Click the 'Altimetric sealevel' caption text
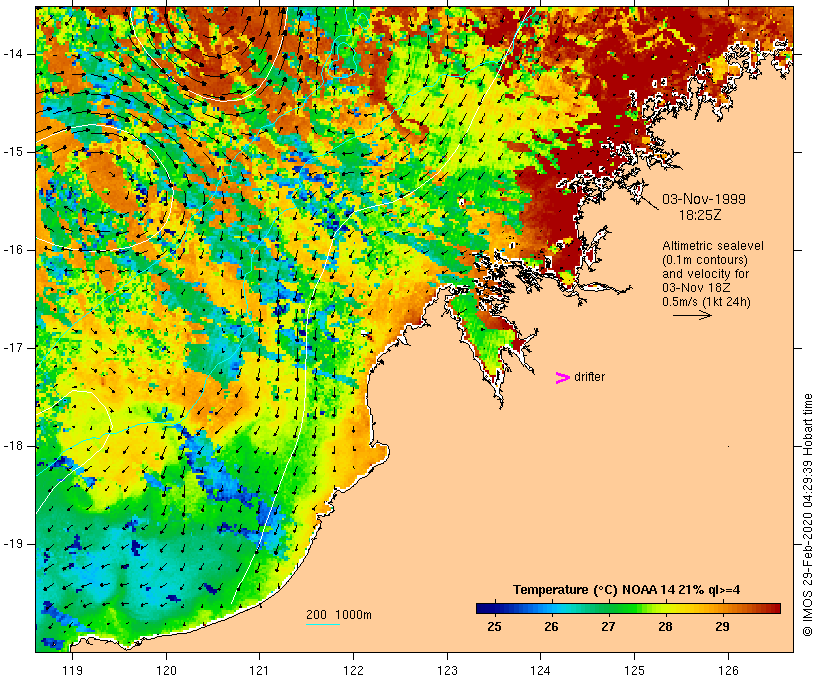 (x=713, y=246)
